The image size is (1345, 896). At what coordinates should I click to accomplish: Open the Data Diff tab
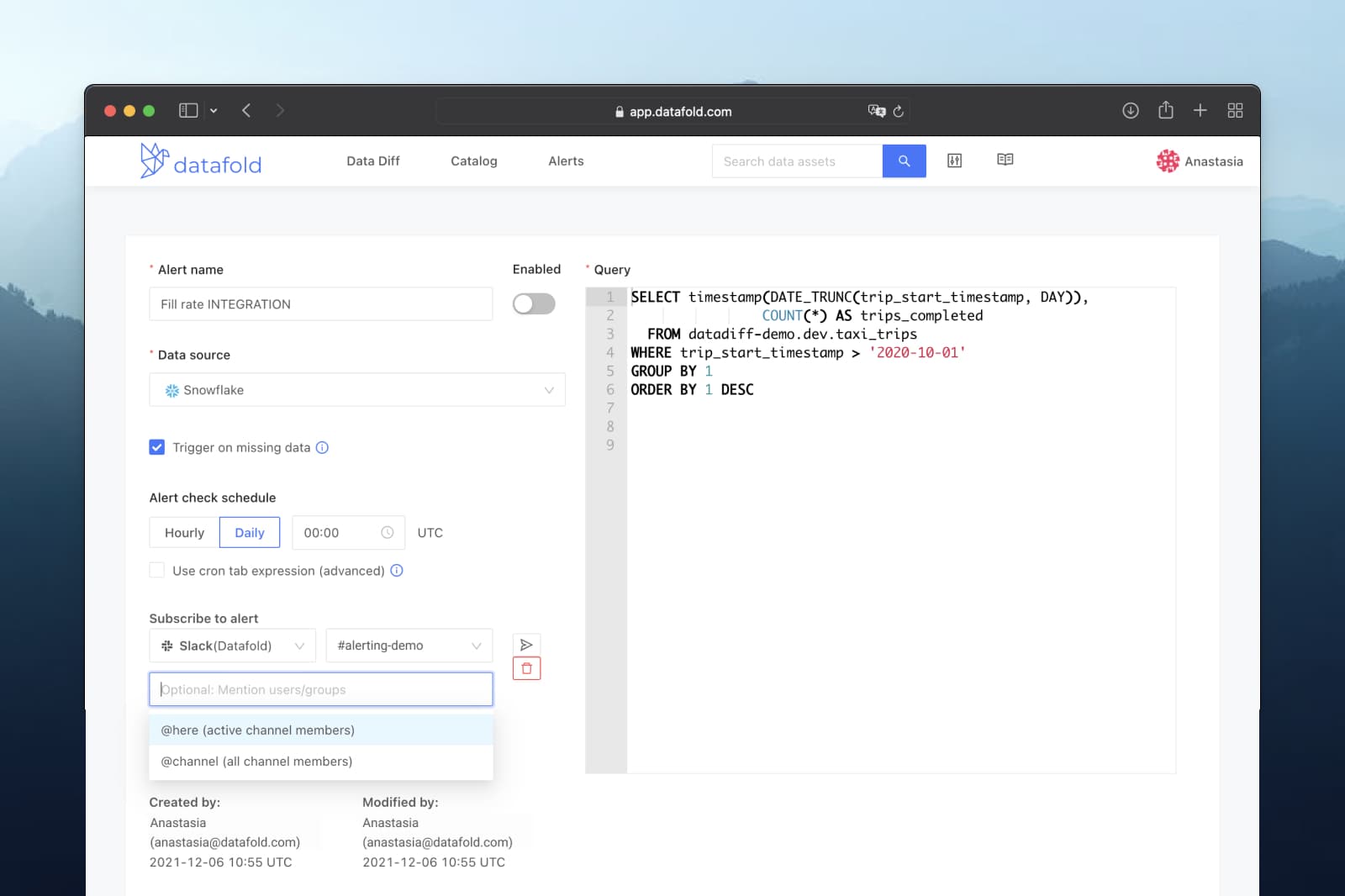(x=373, y=161)
